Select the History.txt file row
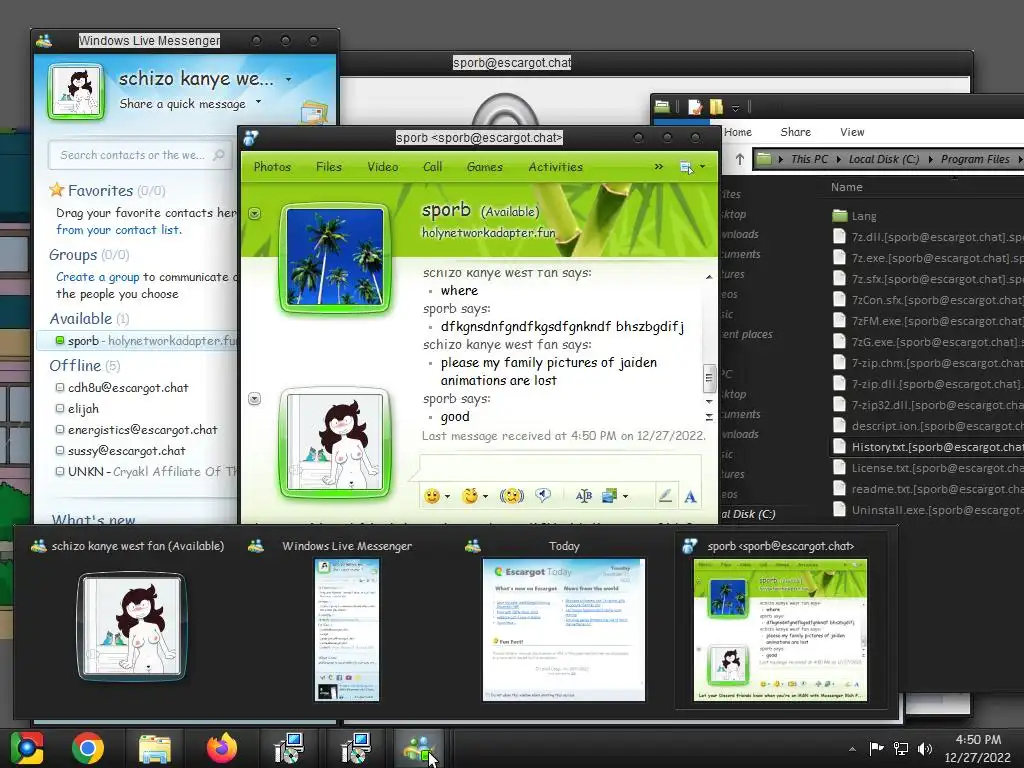The image size is (1024, 768). pyautogui.click(x=927, y=447)
